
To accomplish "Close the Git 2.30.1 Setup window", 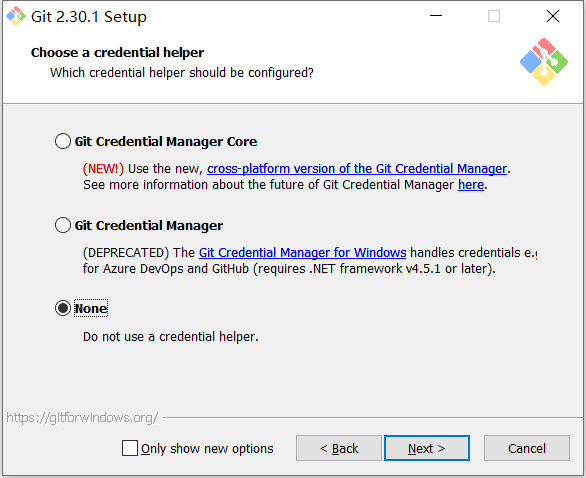I will [x=553, y=16].
